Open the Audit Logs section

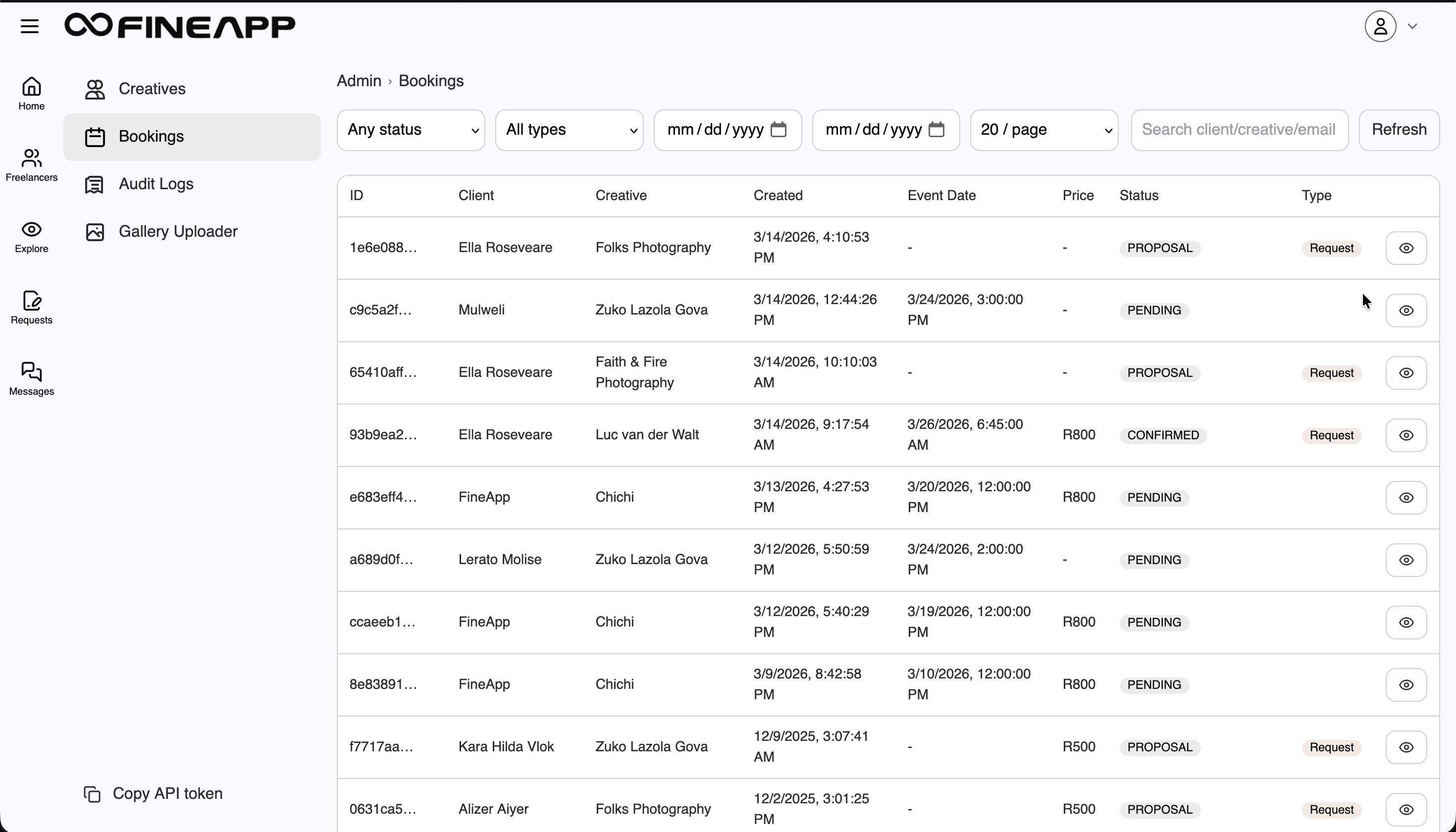(x=156, y=184)
